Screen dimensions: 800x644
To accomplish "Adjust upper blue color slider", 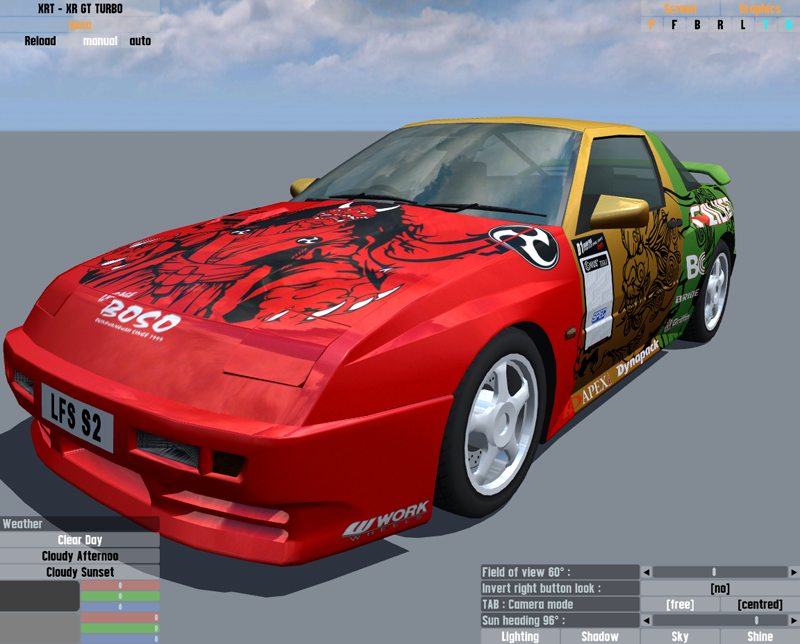I will click(x=120, y=607).
